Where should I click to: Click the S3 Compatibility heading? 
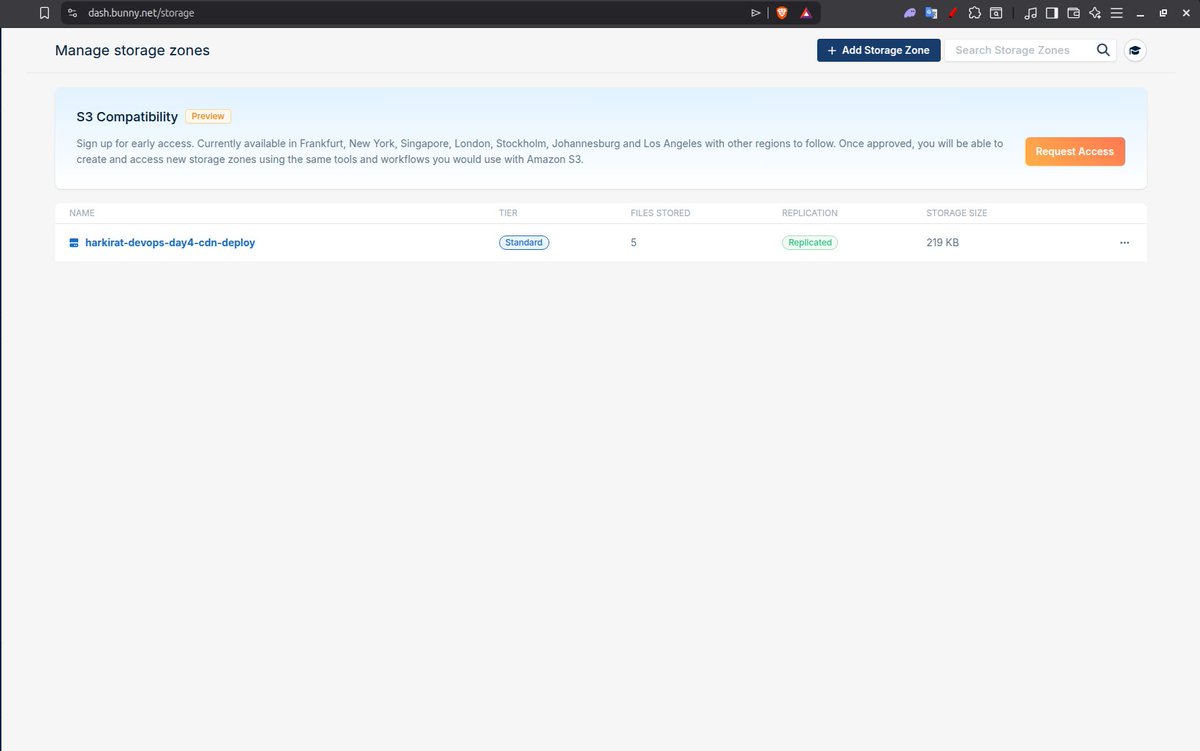point(127,117)
